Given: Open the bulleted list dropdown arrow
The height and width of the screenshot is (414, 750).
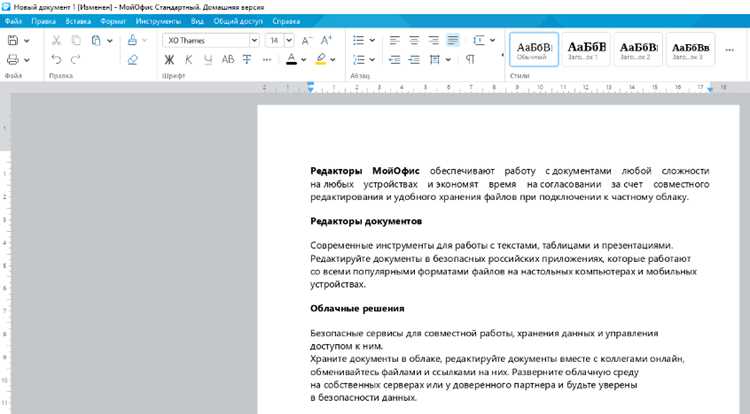Looking at the screenshot, I should [x=372, y=41].
